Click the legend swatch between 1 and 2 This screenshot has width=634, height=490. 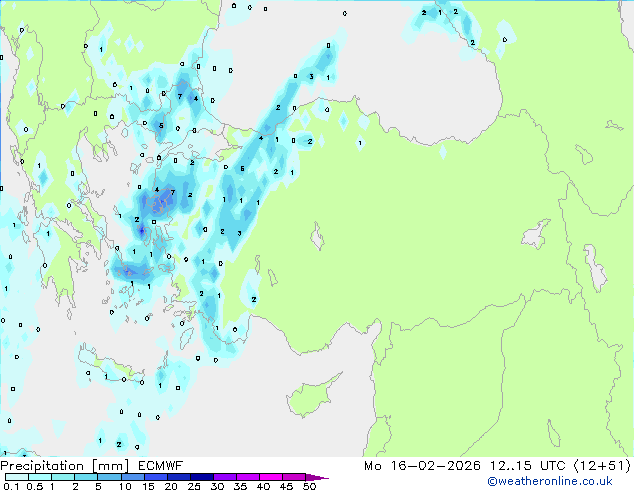pyautogui.click(x=63, y=477)
